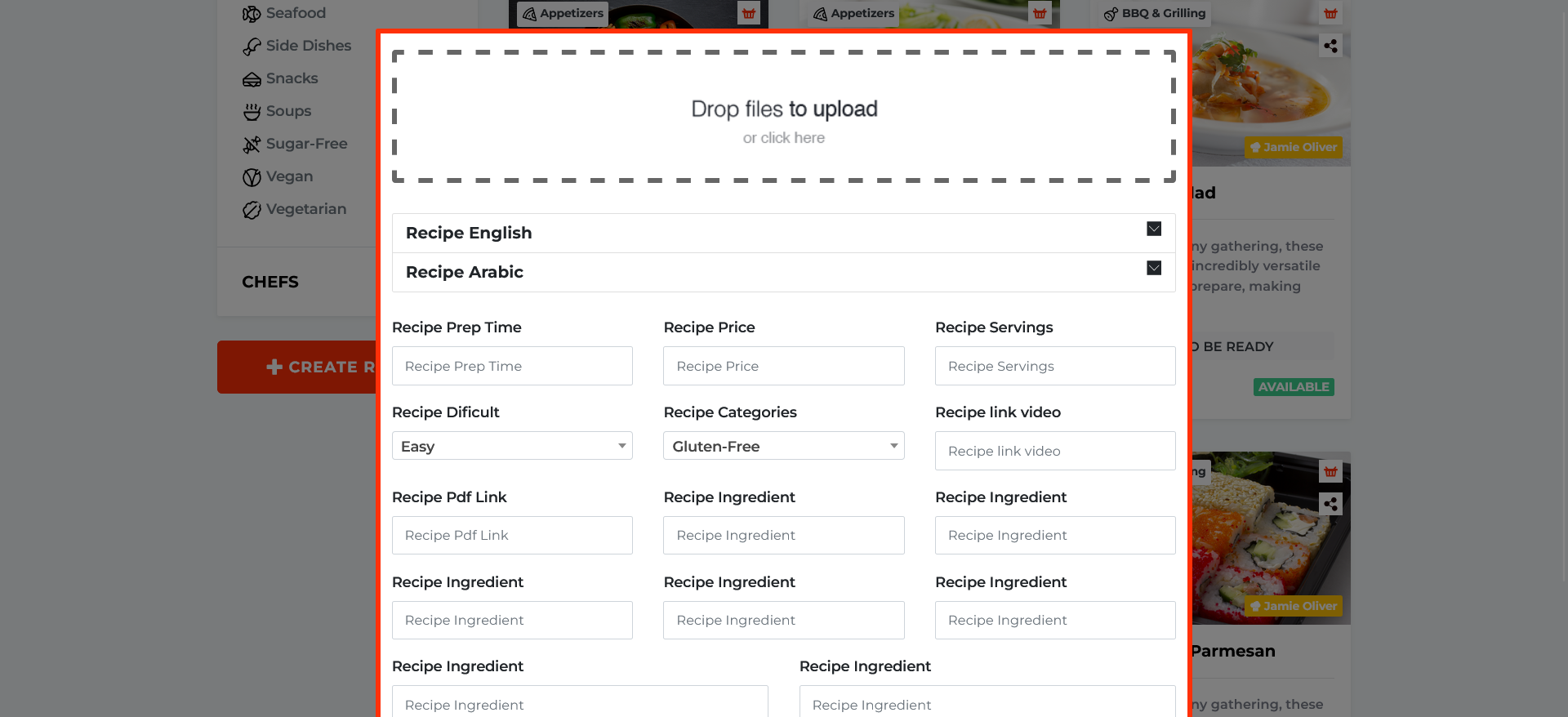The height and width of the screenshot is (717, 1568).
Task: Click the Recipe Prep Time field
Action: tap(512, 366)
